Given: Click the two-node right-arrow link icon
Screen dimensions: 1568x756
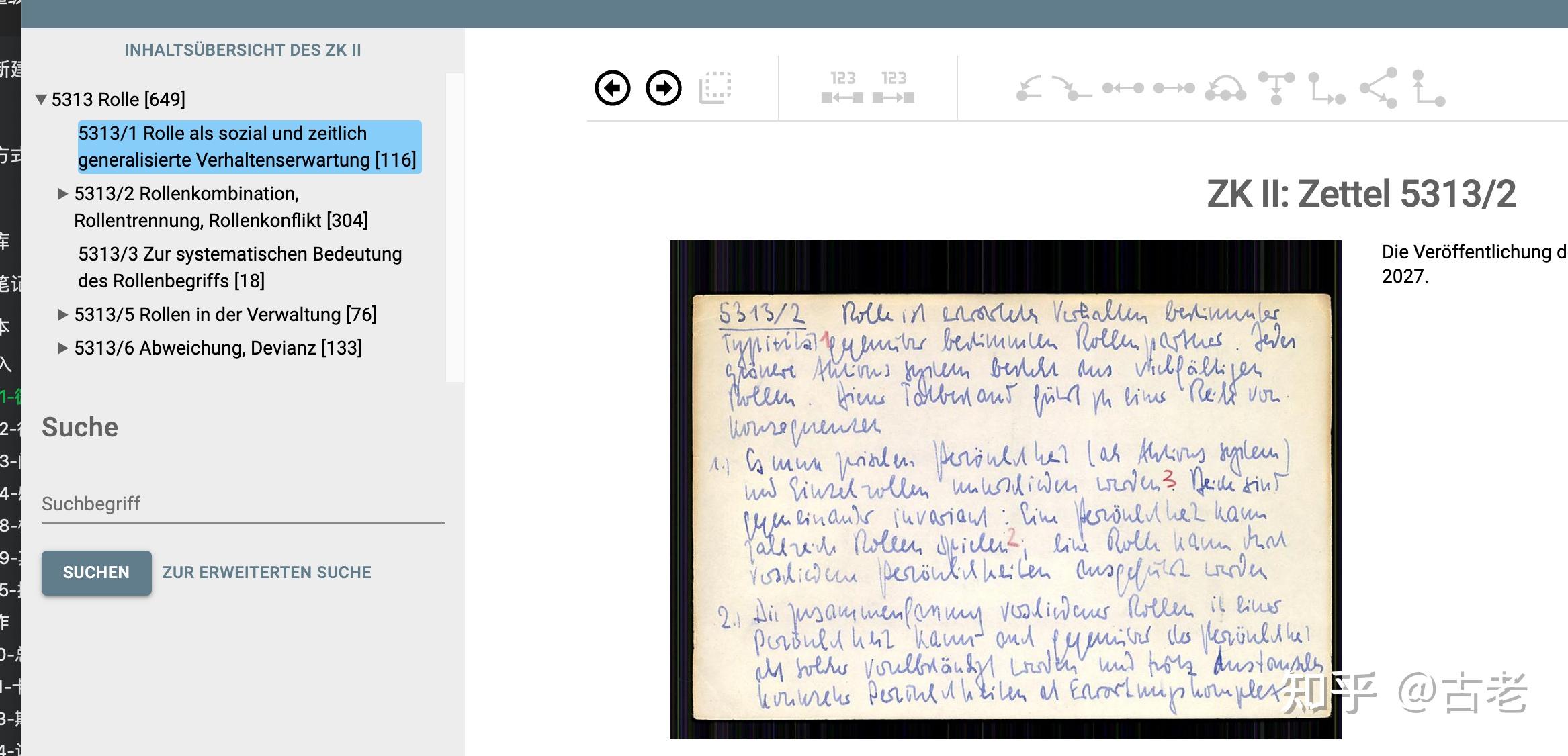Looking at the screenshot, I should (x=1174, y=88).
